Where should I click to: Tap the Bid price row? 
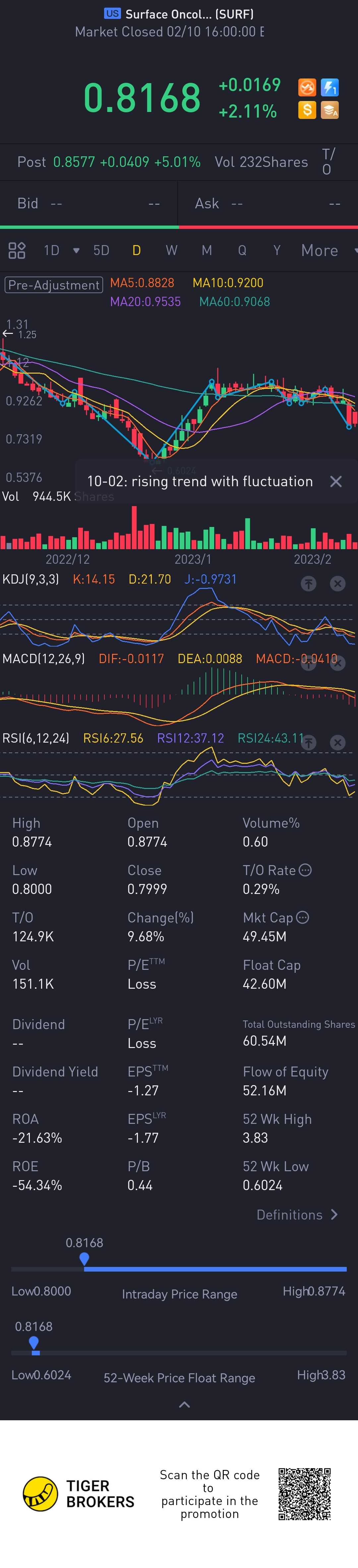[89, 203]
